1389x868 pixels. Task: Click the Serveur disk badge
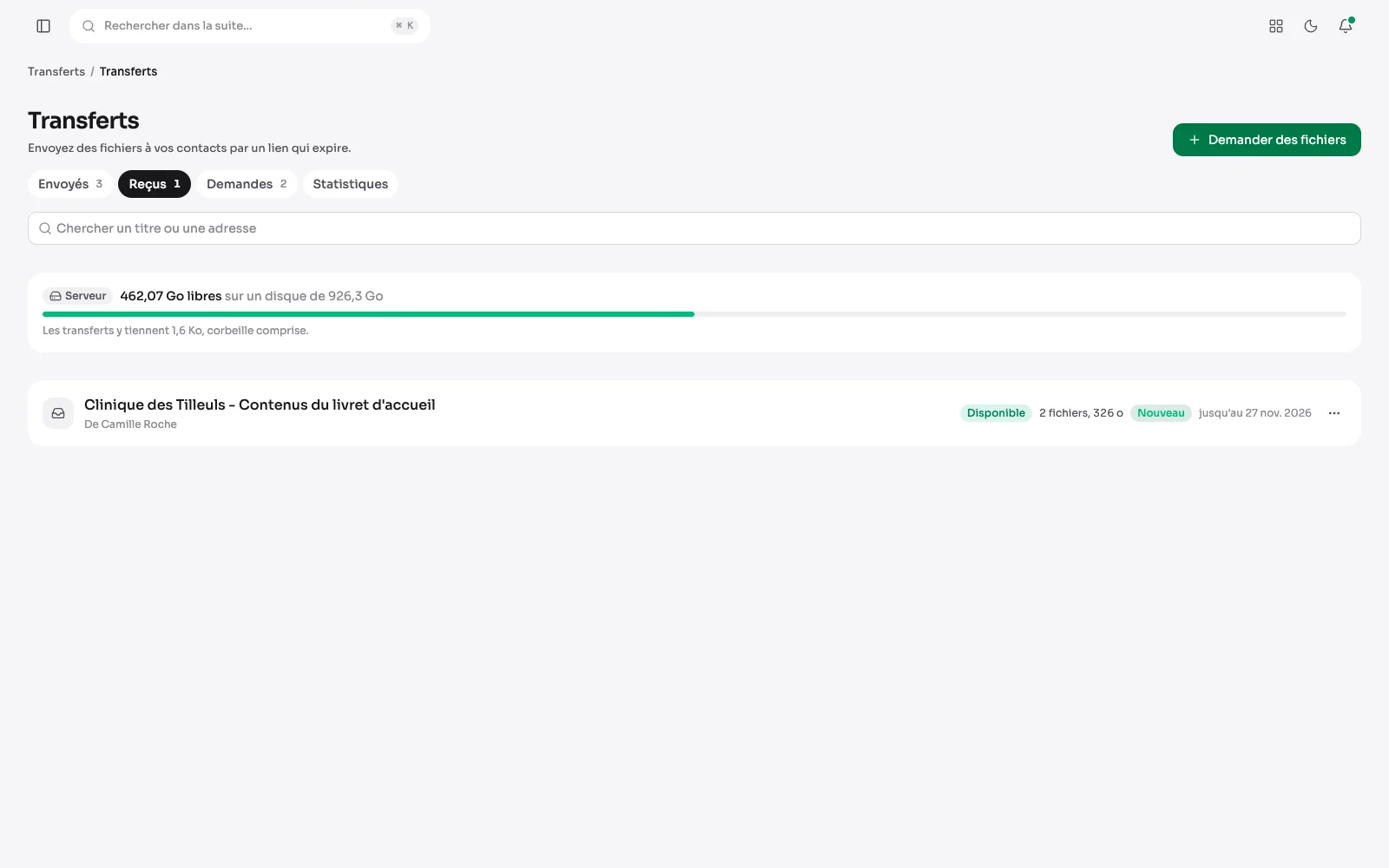click(78, 296)
